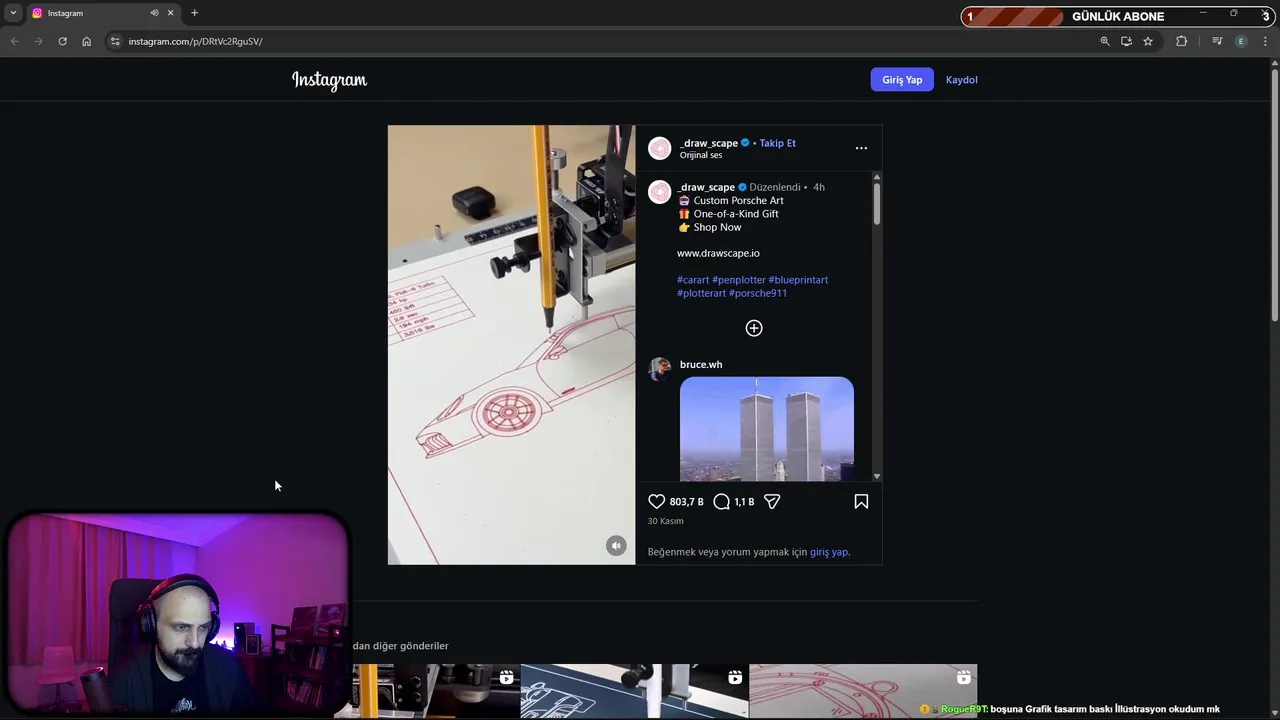Open comments via speech bubble icon
Viewport: 1280px width, 720px height.
[721, 502]
